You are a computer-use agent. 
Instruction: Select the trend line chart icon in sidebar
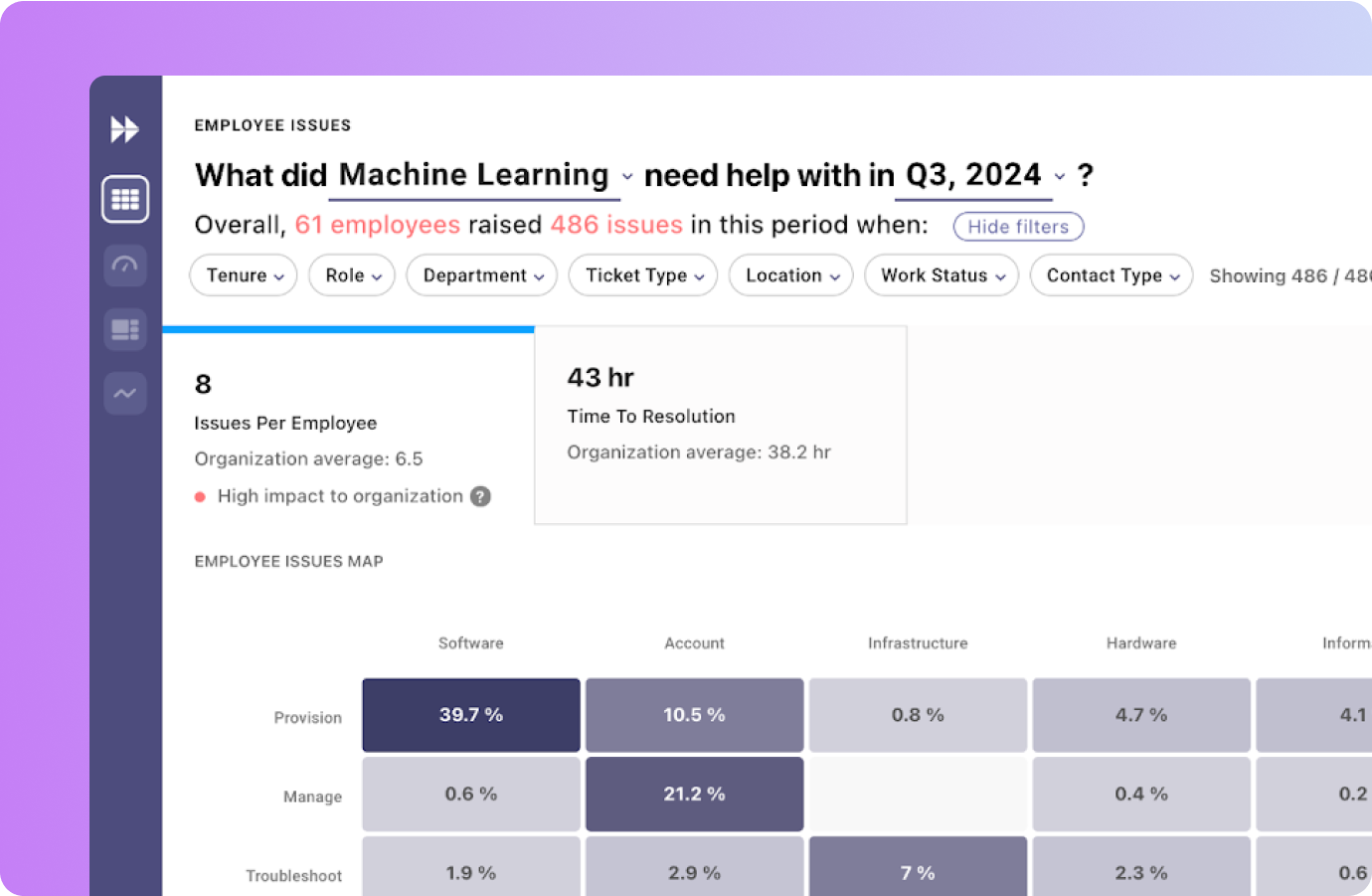click(x=125, y=394)
